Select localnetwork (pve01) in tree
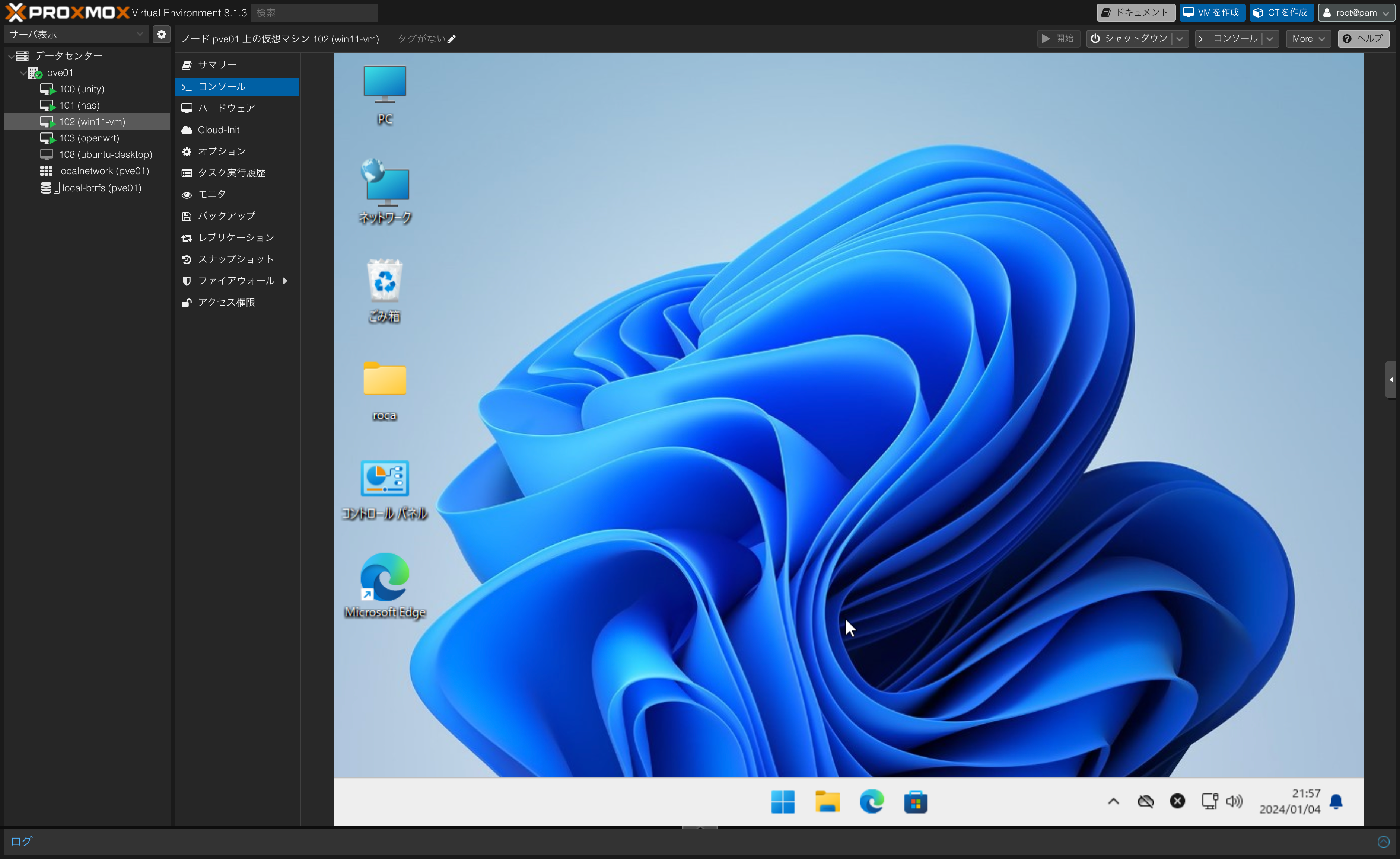 87,171
